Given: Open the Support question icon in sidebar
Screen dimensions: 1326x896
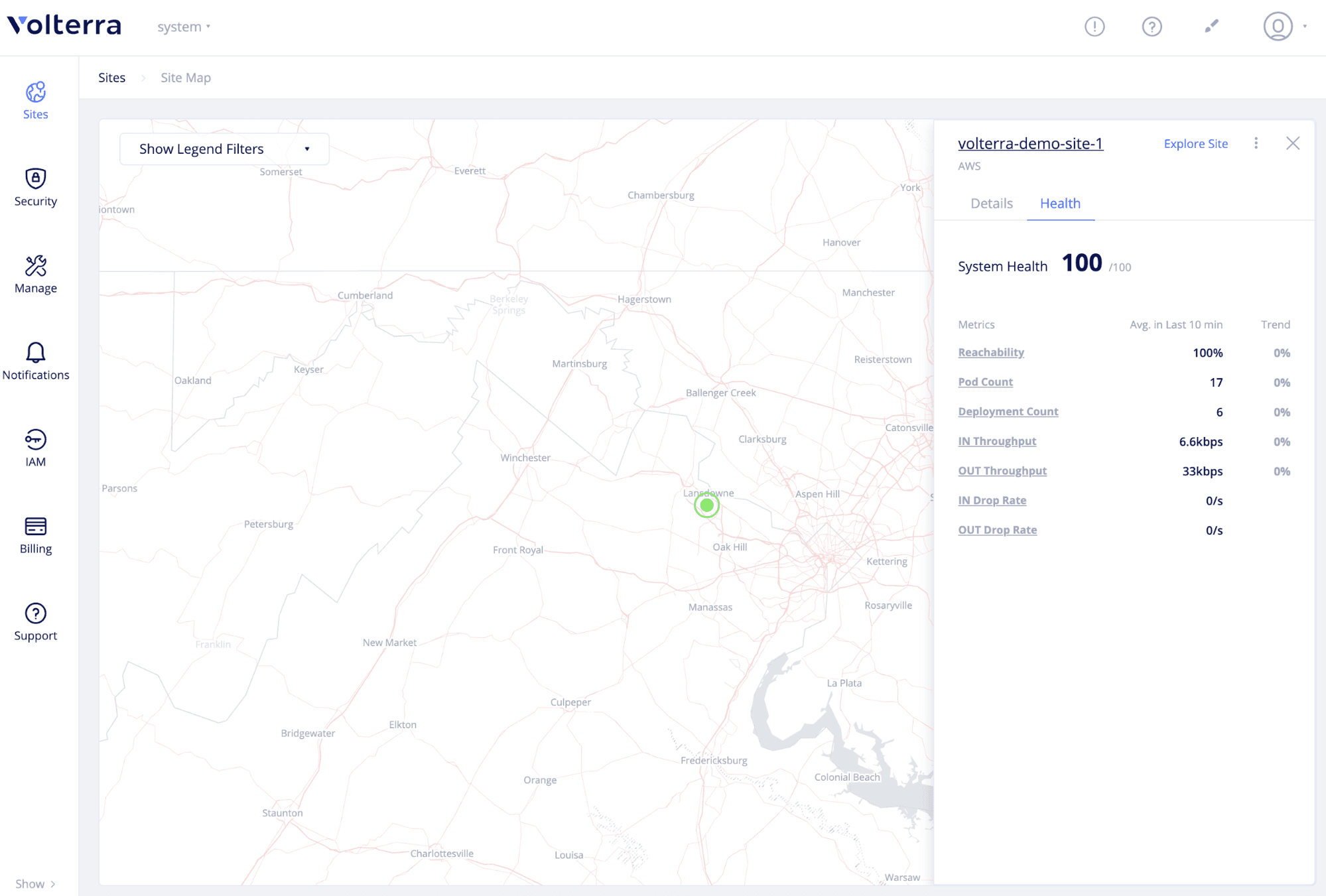Looking at the screenshot, I should 36,613.
